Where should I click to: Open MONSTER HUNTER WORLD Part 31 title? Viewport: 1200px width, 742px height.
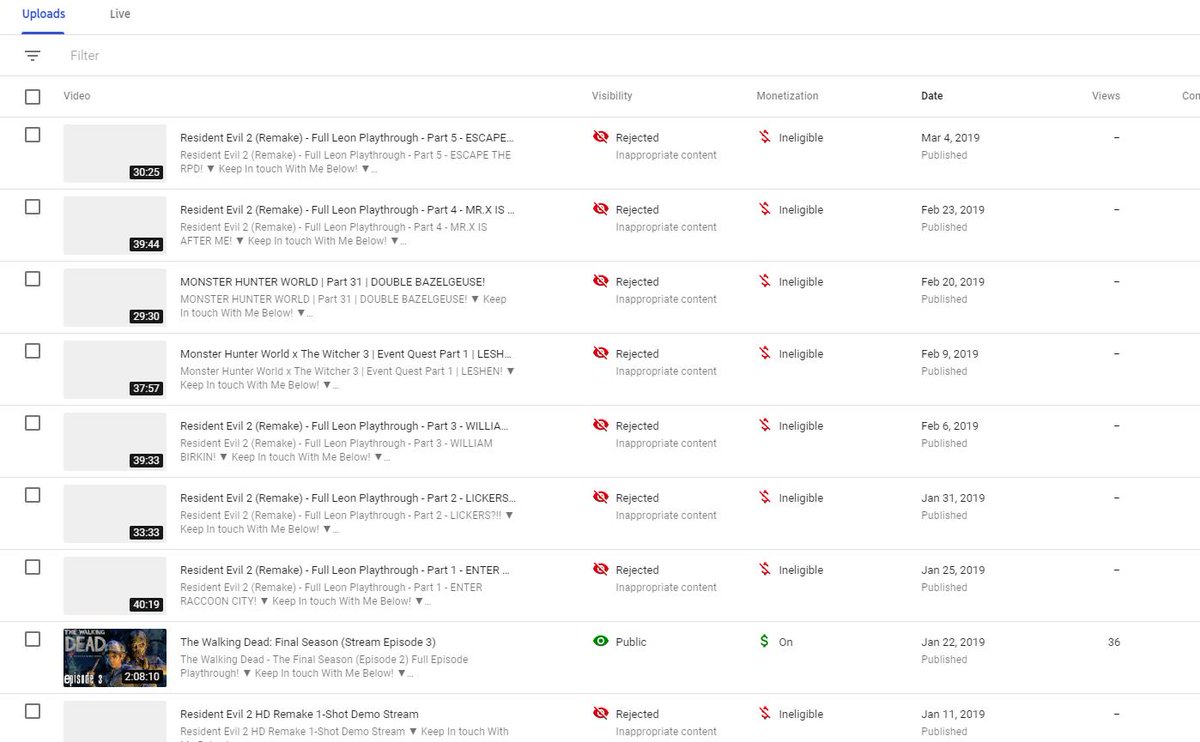tap(332, 282)
